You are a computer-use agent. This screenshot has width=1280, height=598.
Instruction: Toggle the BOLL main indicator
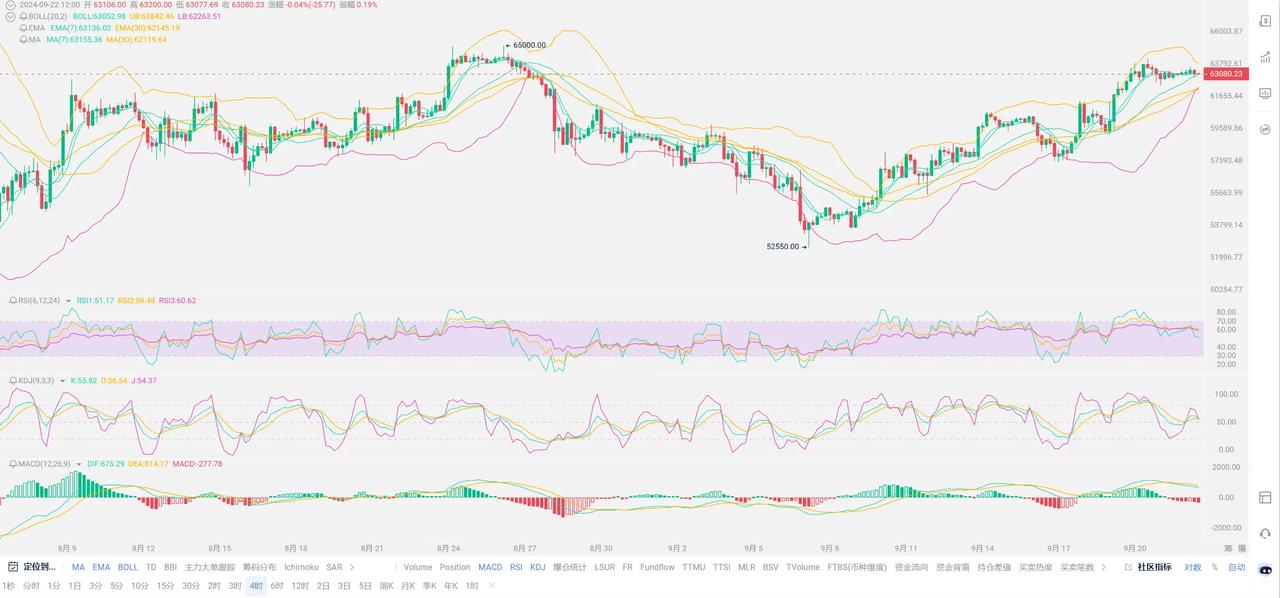click(128, 567)
